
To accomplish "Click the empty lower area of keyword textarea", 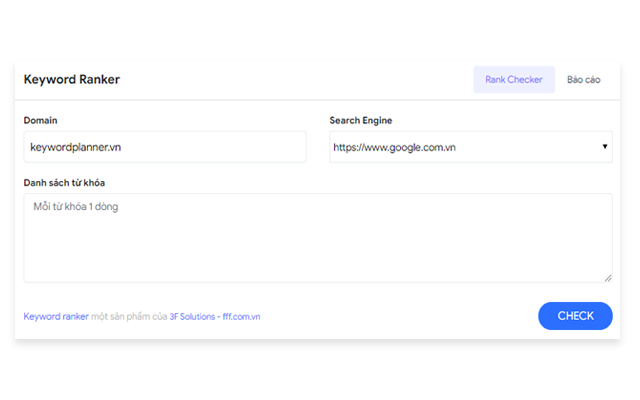I will pyautogui.click(x=318, y=262).
